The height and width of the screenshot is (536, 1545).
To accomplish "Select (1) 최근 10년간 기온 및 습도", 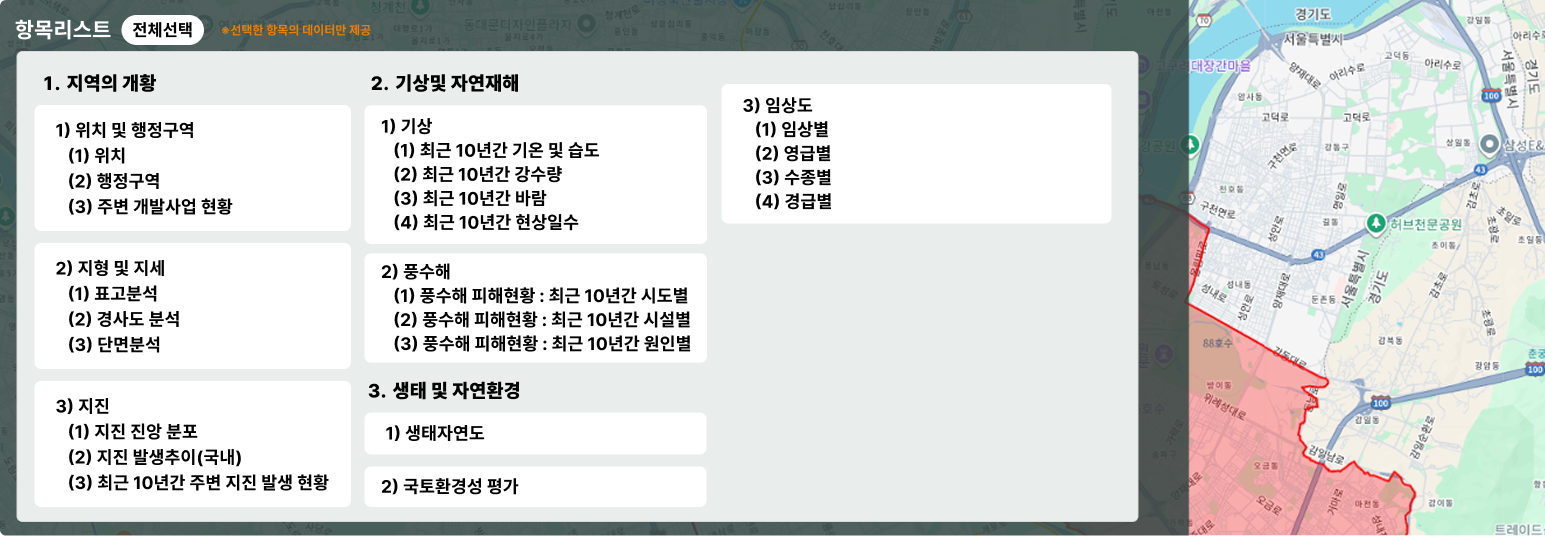I will click(x=496, y=151).
